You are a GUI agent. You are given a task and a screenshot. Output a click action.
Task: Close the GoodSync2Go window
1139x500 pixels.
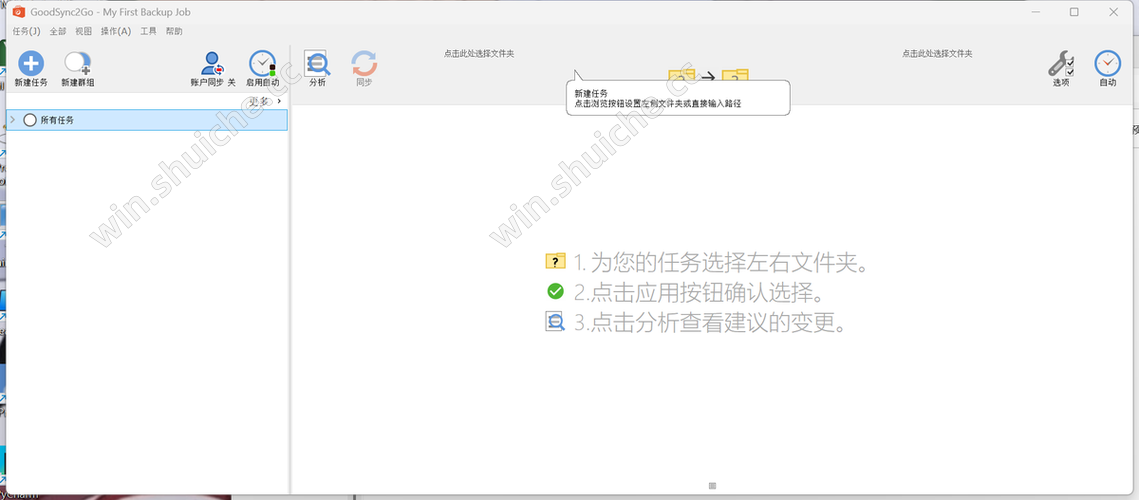click(x=1113, y=12)
